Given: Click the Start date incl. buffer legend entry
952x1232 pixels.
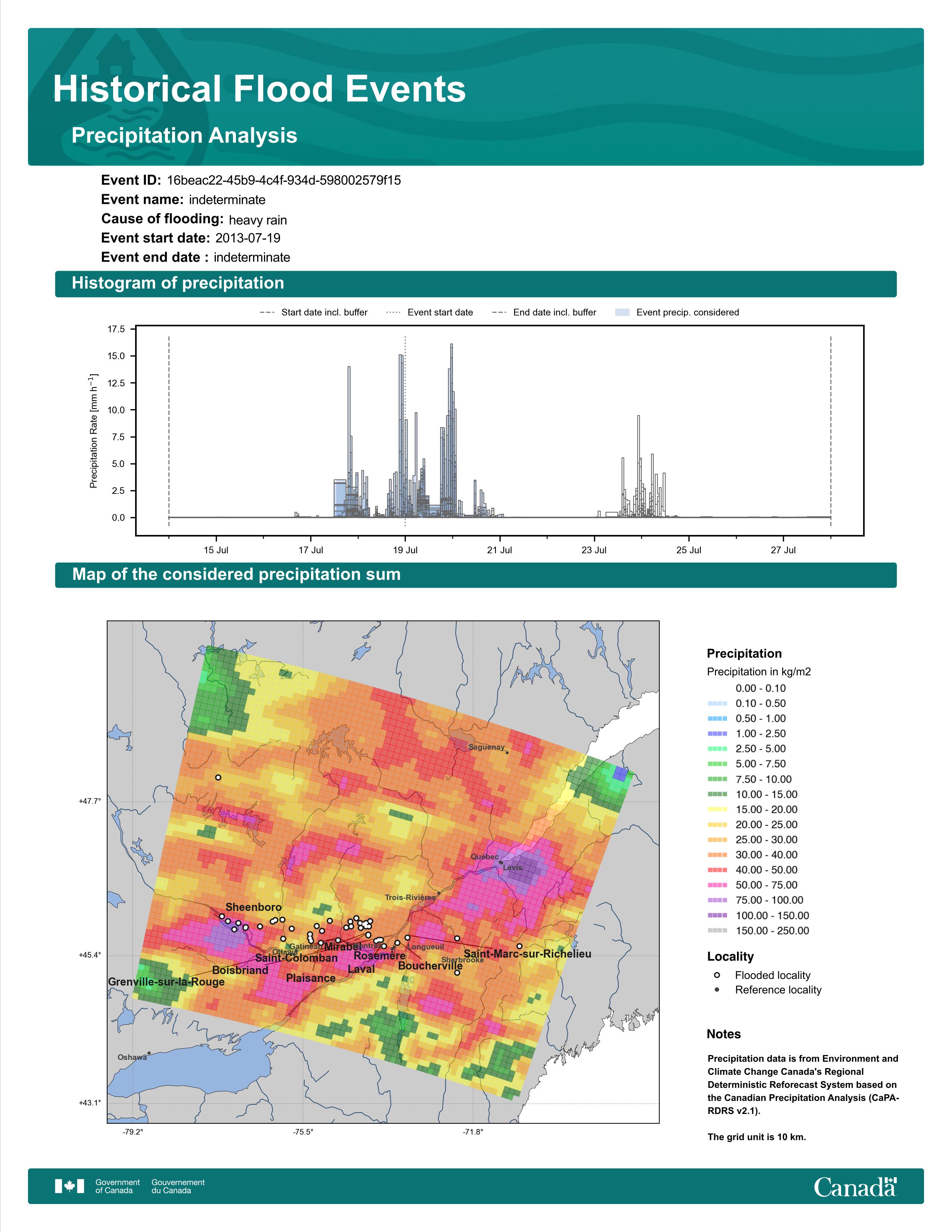Looking at the screenshot, I should 314,312.
